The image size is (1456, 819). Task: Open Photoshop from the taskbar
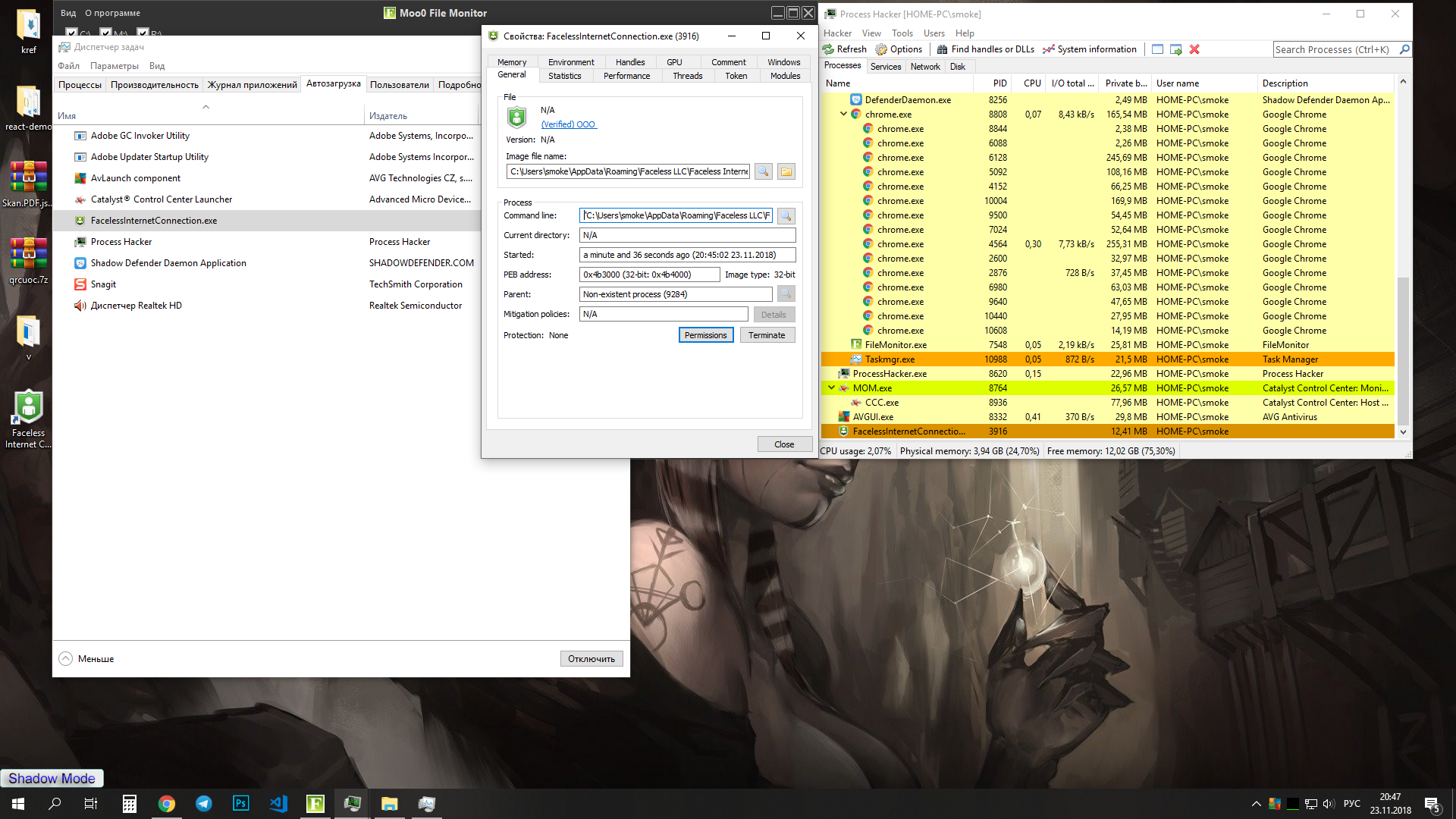pyautogui.click(x=240, y=803)
